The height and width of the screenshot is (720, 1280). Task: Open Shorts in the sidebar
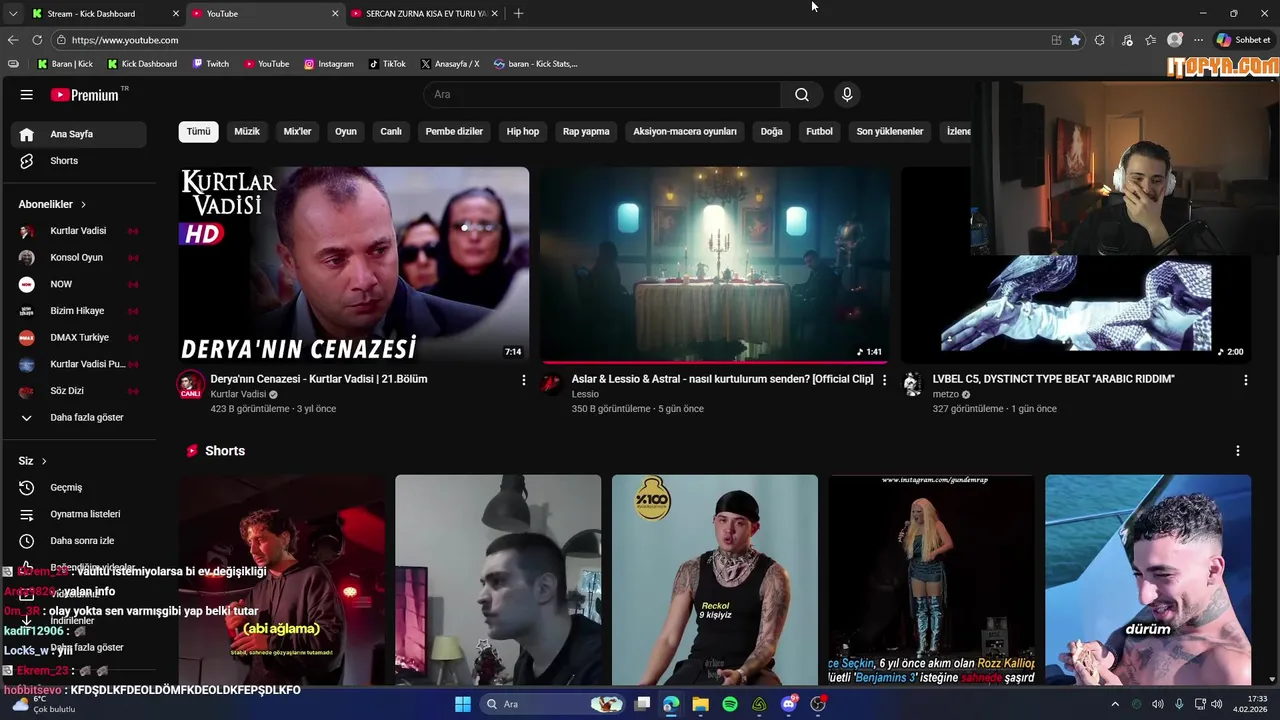76,161
